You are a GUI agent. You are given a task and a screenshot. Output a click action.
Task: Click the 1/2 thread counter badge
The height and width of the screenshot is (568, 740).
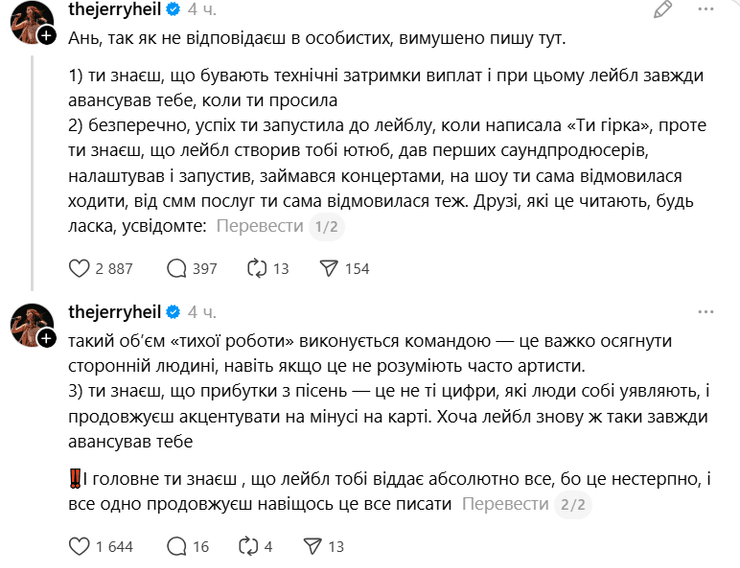pyautogui.click(x=327, y=227)
